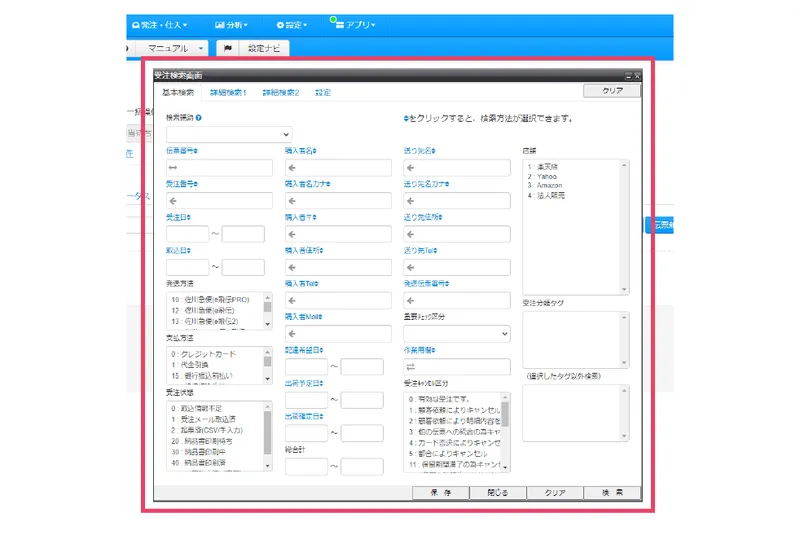Click the 発送伝票番号 search-method label
The image size is (800, 534).
tap(427, 284)
